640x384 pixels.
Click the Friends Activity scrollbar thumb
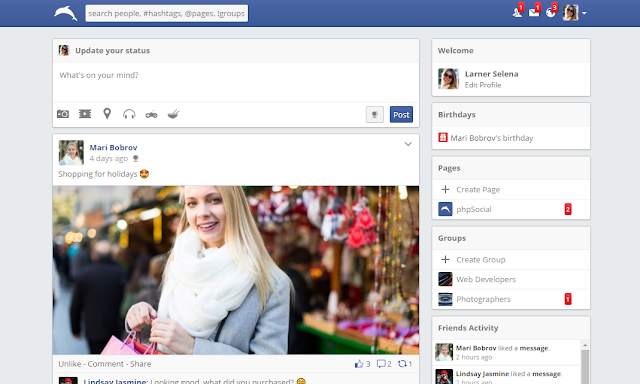585,366
